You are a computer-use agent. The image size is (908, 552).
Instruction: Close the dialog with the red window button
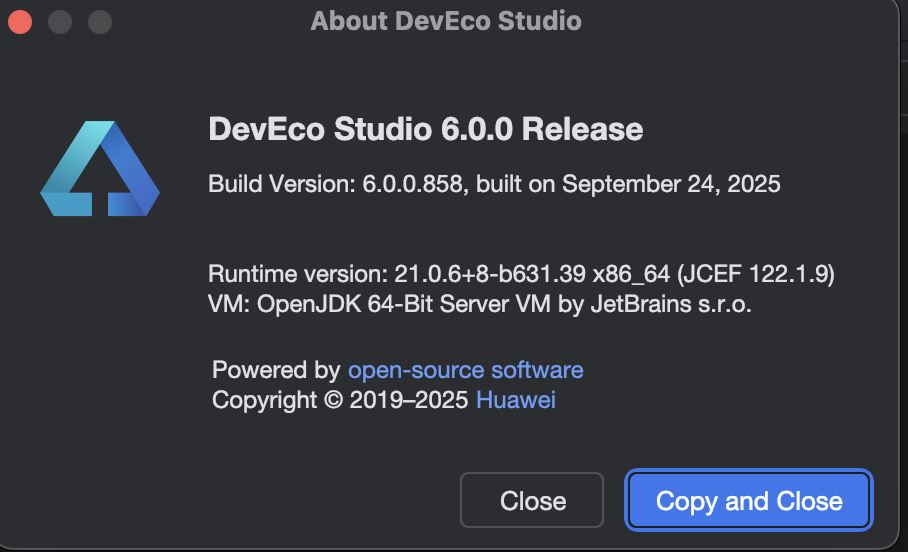[x=20, y=21]
